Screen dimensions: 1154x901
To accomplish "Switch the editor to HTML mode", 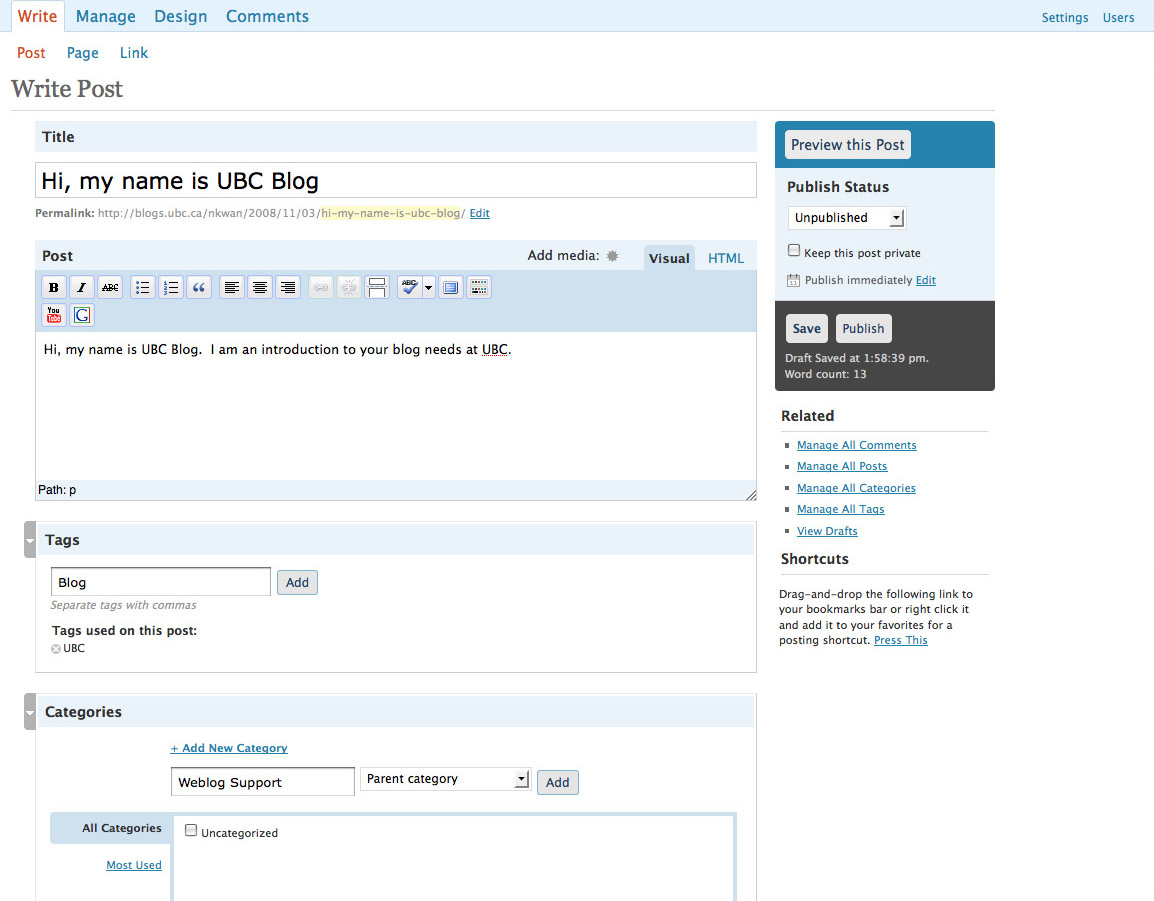I will coord(726,258).
